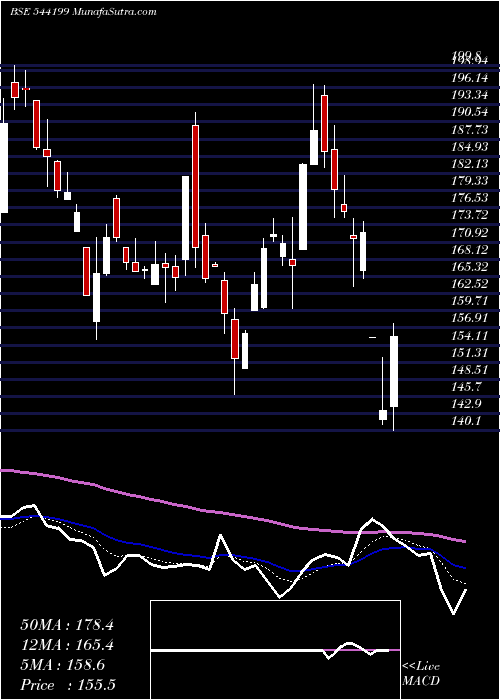This screenshot has width=500, height=700.
Task: Select the 176.53 price axis label
Action: (471, 198)
